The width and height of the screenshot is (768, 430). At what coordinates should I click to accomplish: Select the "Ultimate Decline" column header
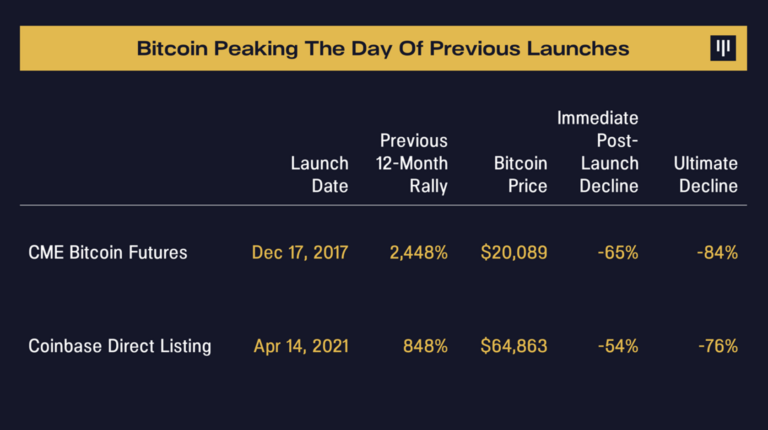[x=707, y=174]
